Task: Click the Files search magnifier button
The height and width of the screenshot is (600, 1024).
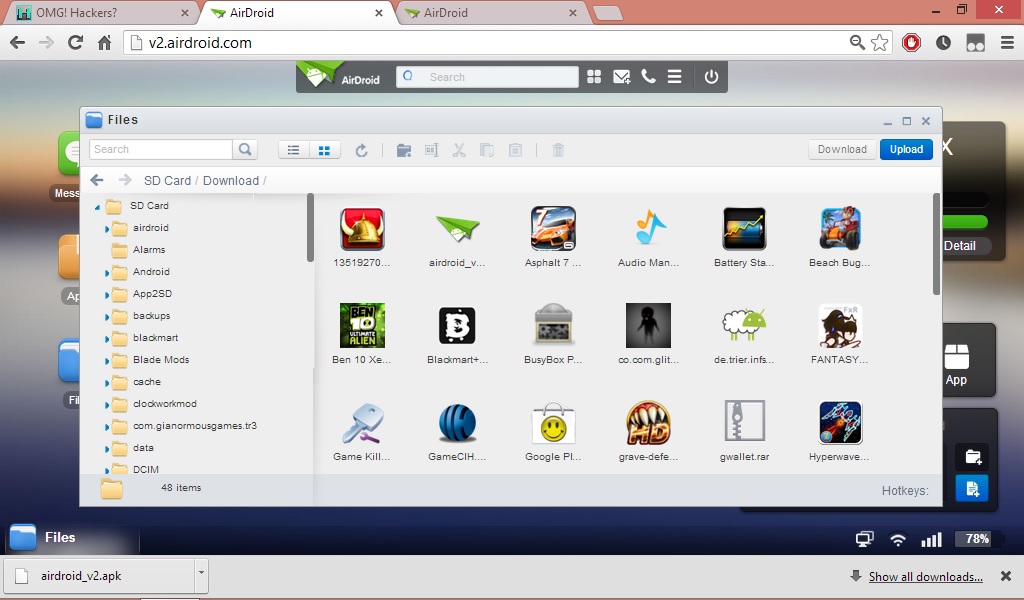Action: point(245,150)
